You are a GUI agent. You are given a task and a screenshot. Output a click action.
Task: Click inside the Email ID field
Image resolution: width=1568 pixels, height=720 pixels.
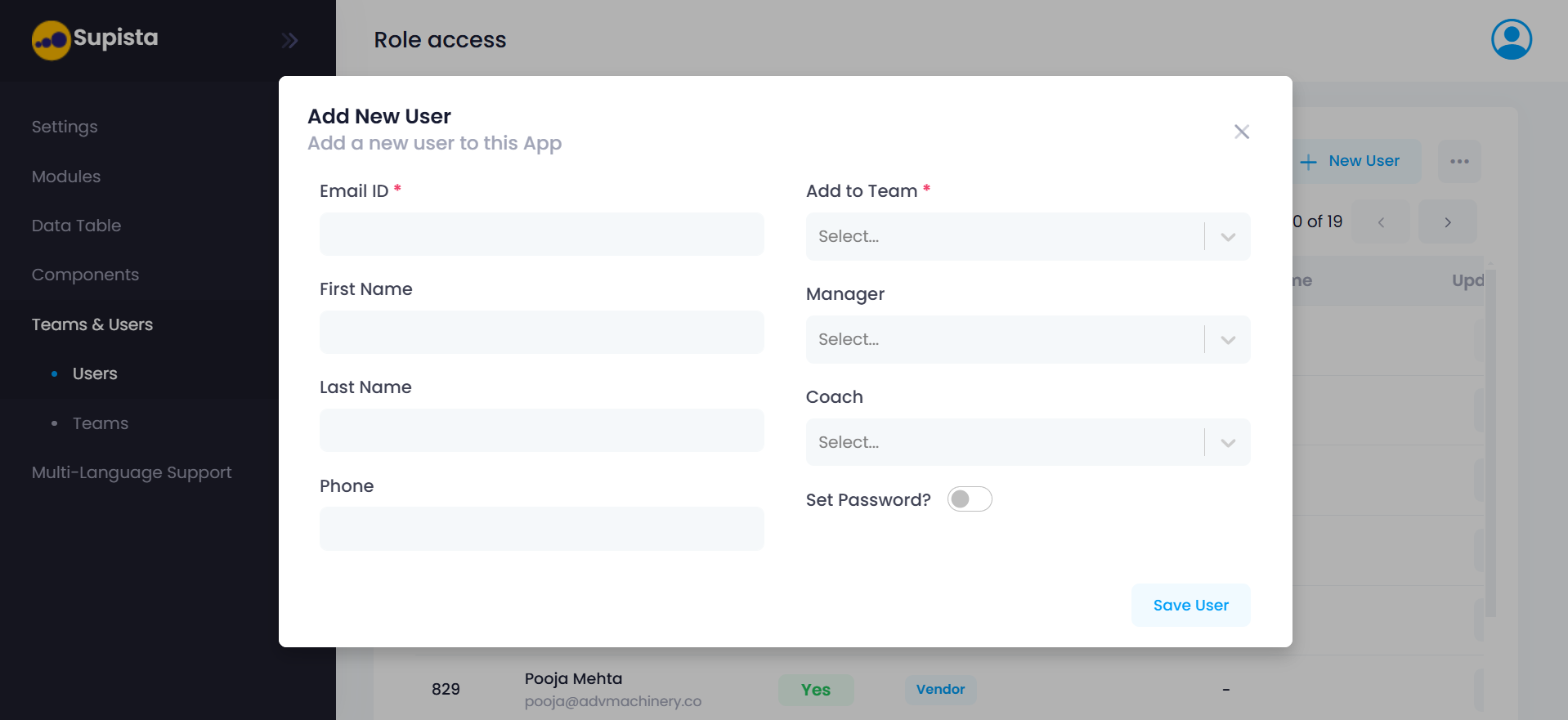(541, 234)
